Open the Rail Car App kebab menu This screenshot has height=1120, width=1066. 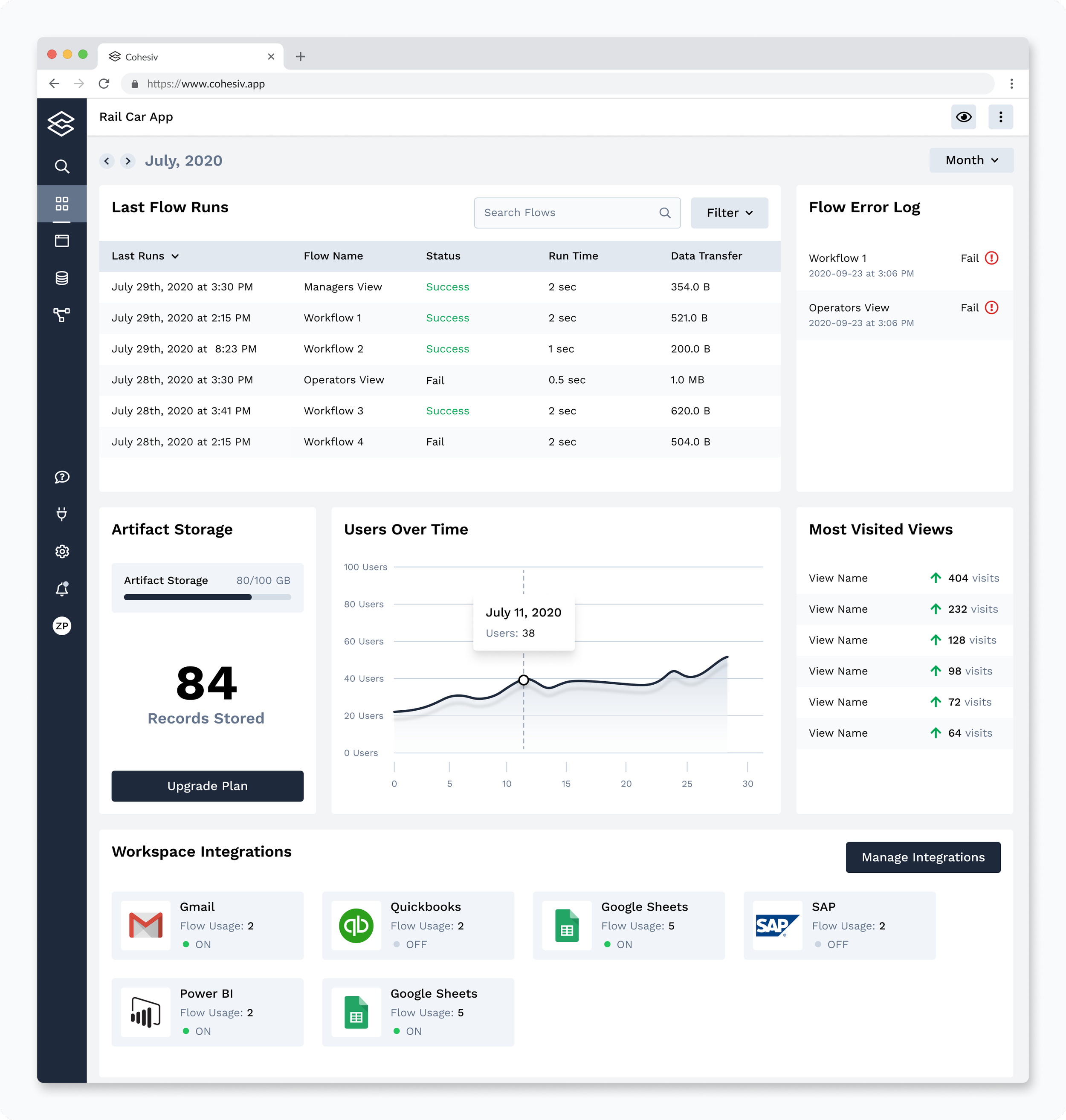1000,117
